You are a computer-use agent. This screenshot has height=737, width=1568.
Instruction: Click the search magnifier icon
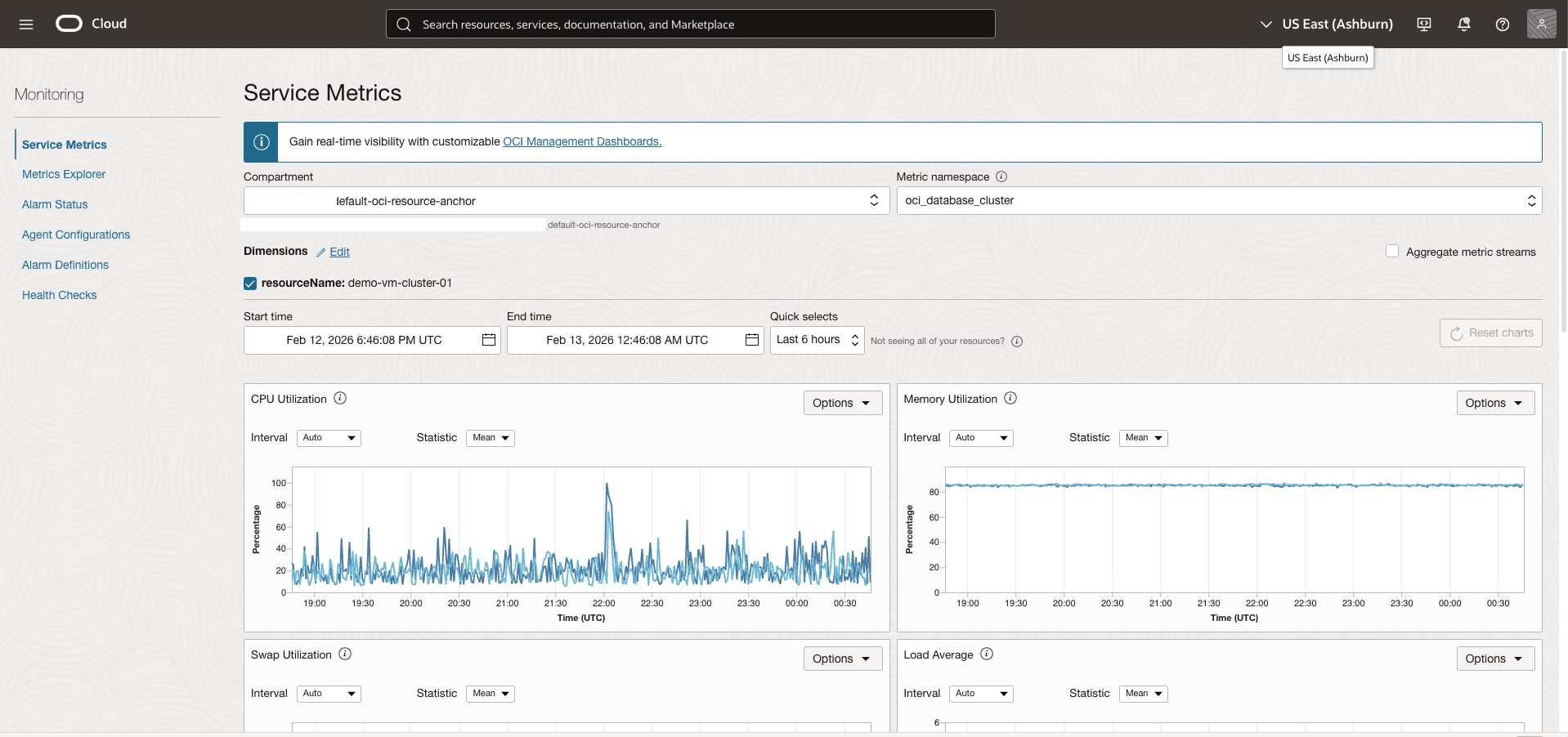point(404,25)
